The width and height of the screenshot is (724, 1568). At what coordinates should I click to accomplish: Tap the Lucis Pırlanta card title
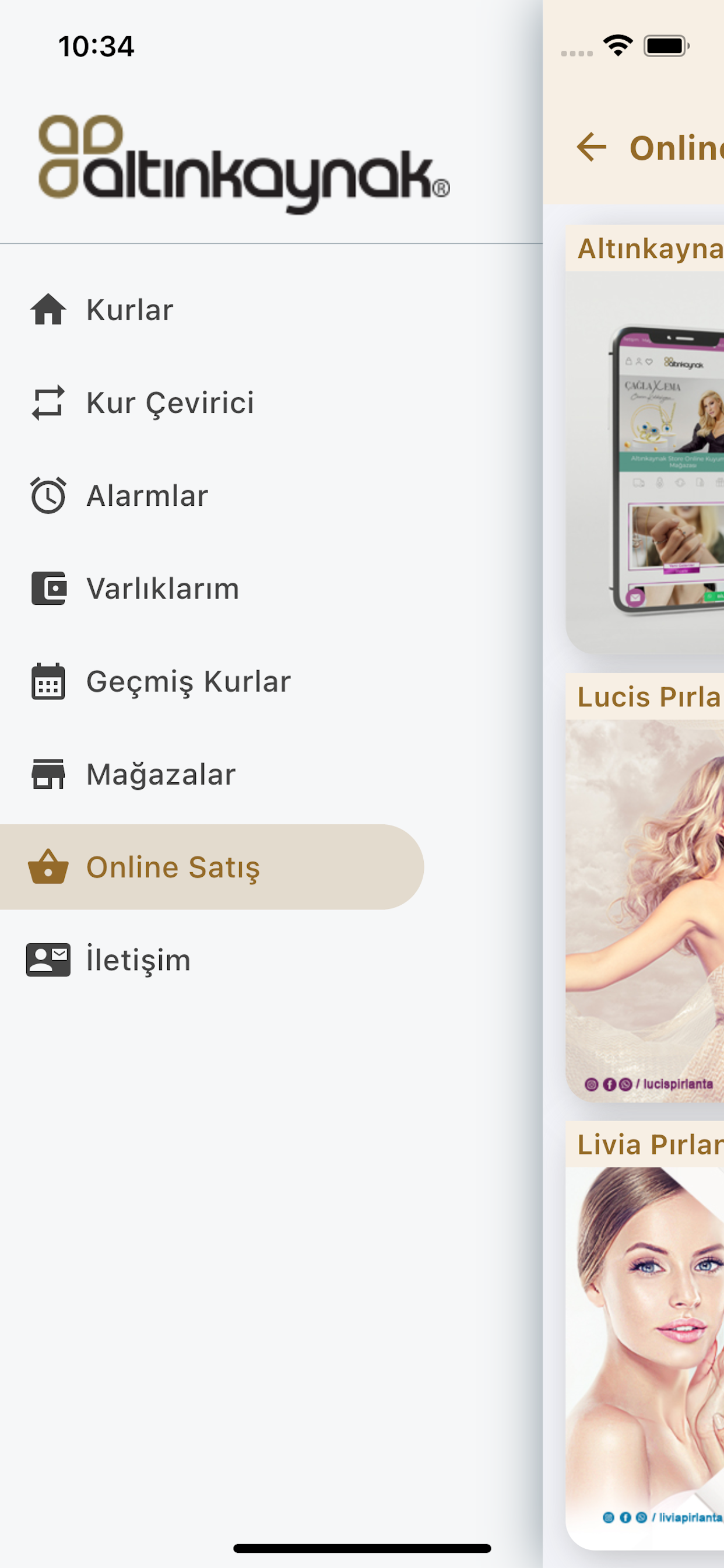click(649, 697)
